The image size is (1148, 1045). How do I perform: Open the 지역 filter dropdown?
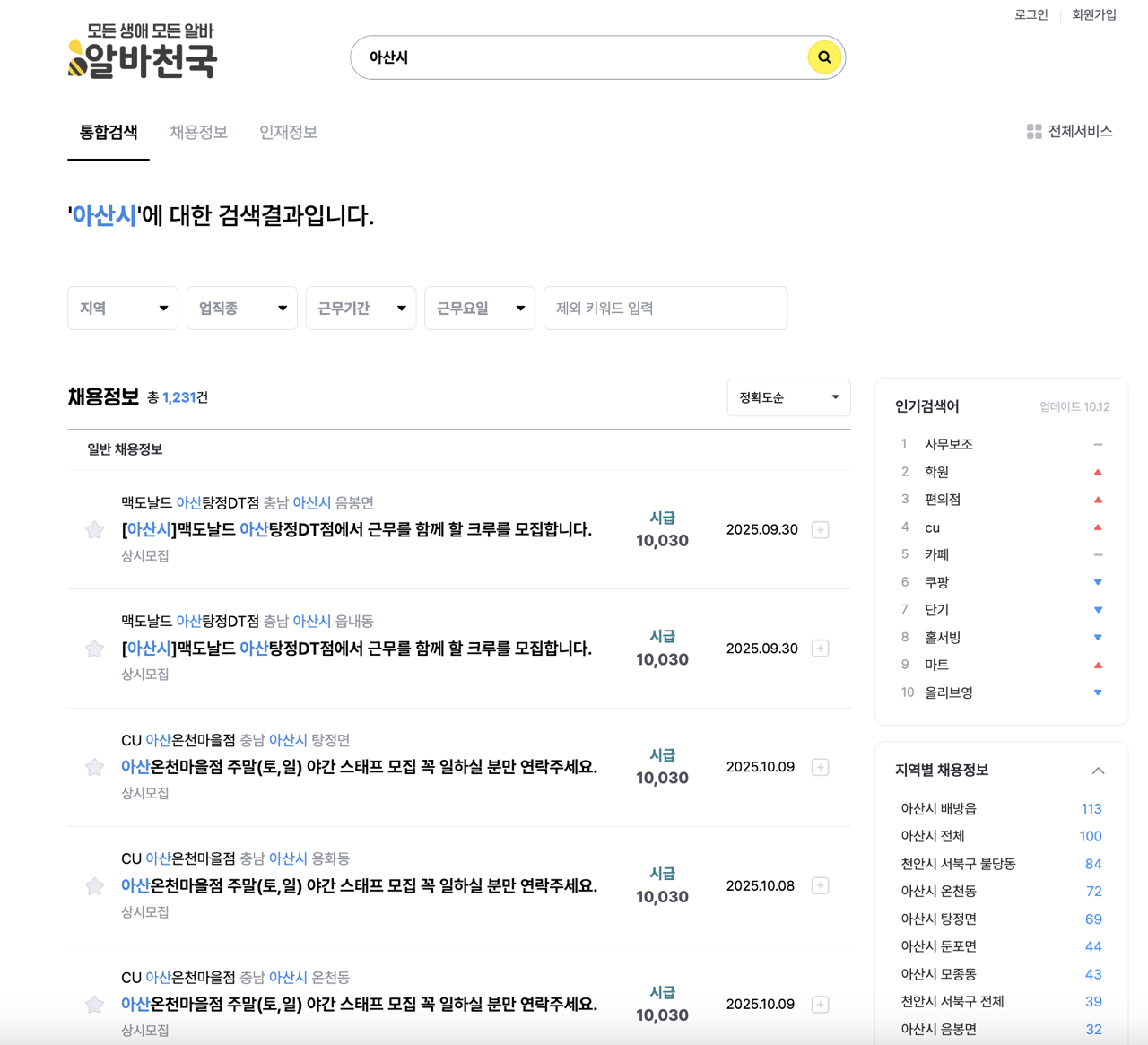(x=123, y=308)
